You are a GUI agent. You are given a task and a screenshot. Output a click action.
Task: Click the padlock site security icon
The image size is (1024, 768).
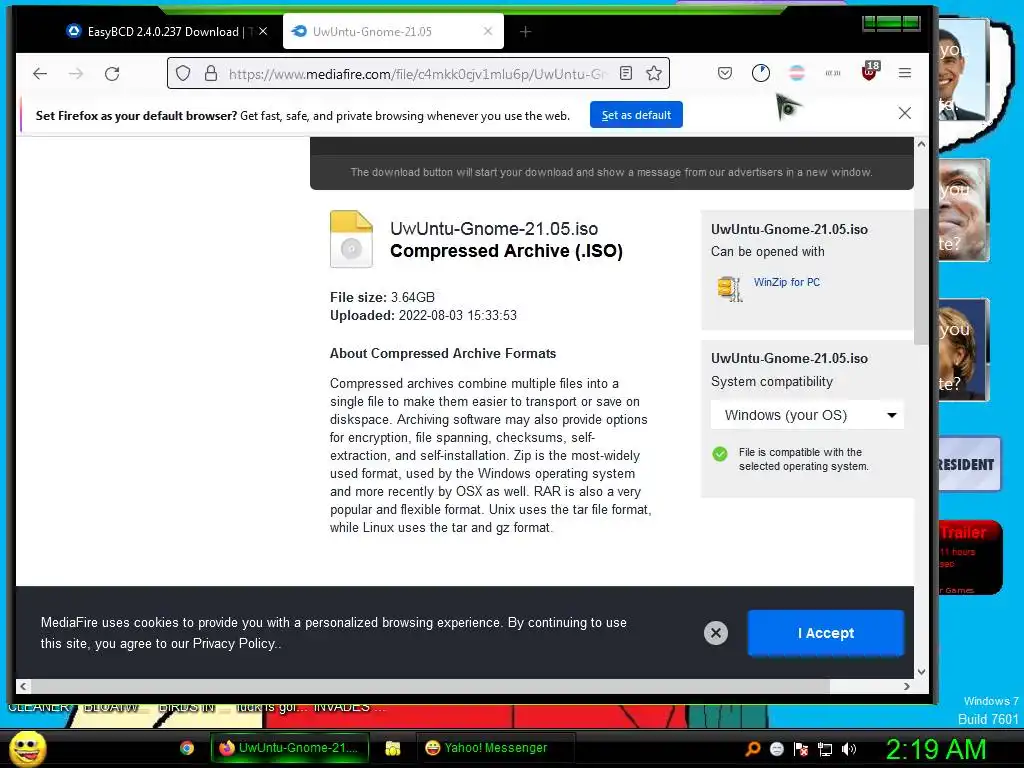click(x=211, y=73)
